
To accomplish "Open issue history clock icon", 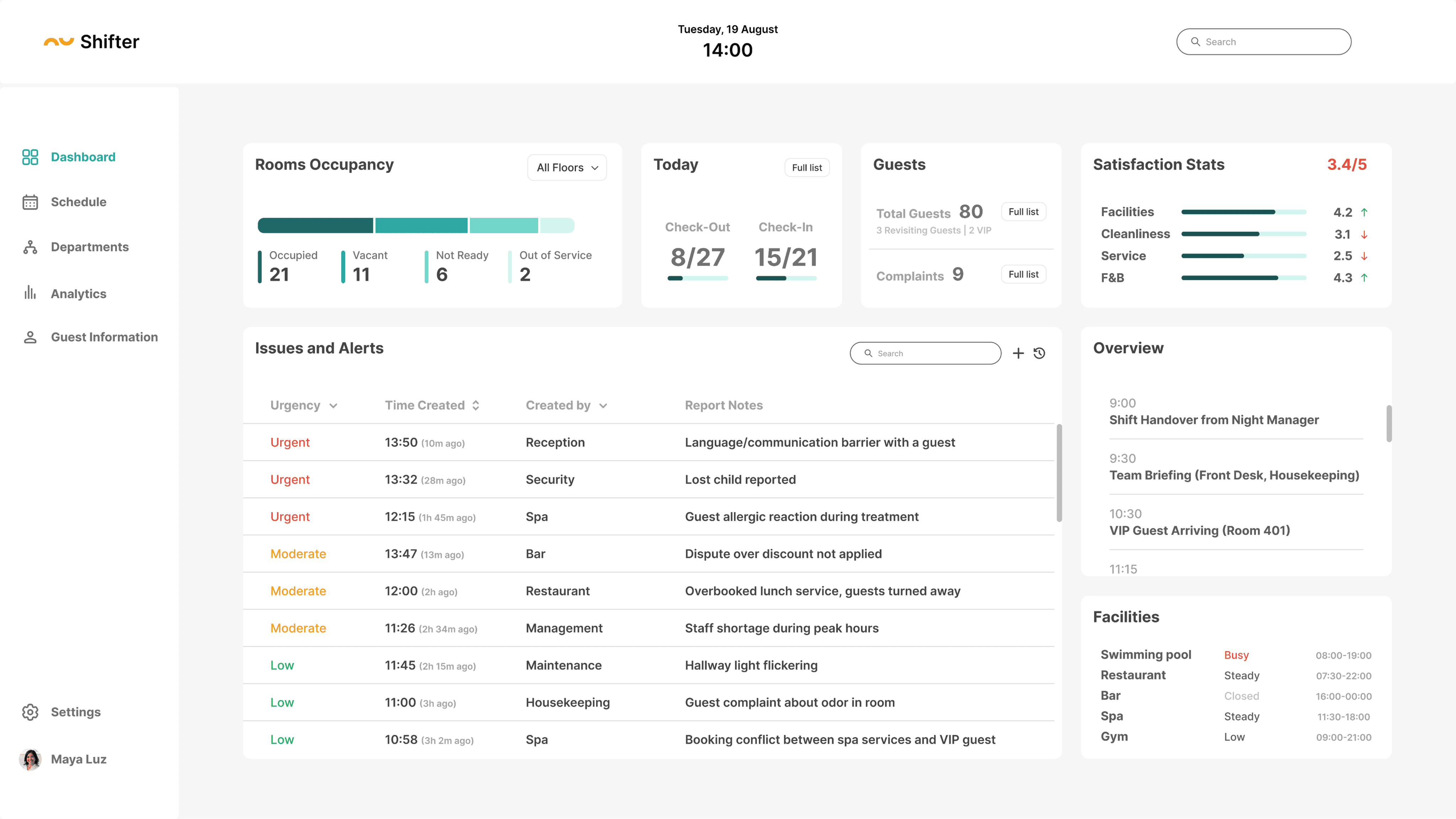I will pyautogui.click(x=1039, y=353).
